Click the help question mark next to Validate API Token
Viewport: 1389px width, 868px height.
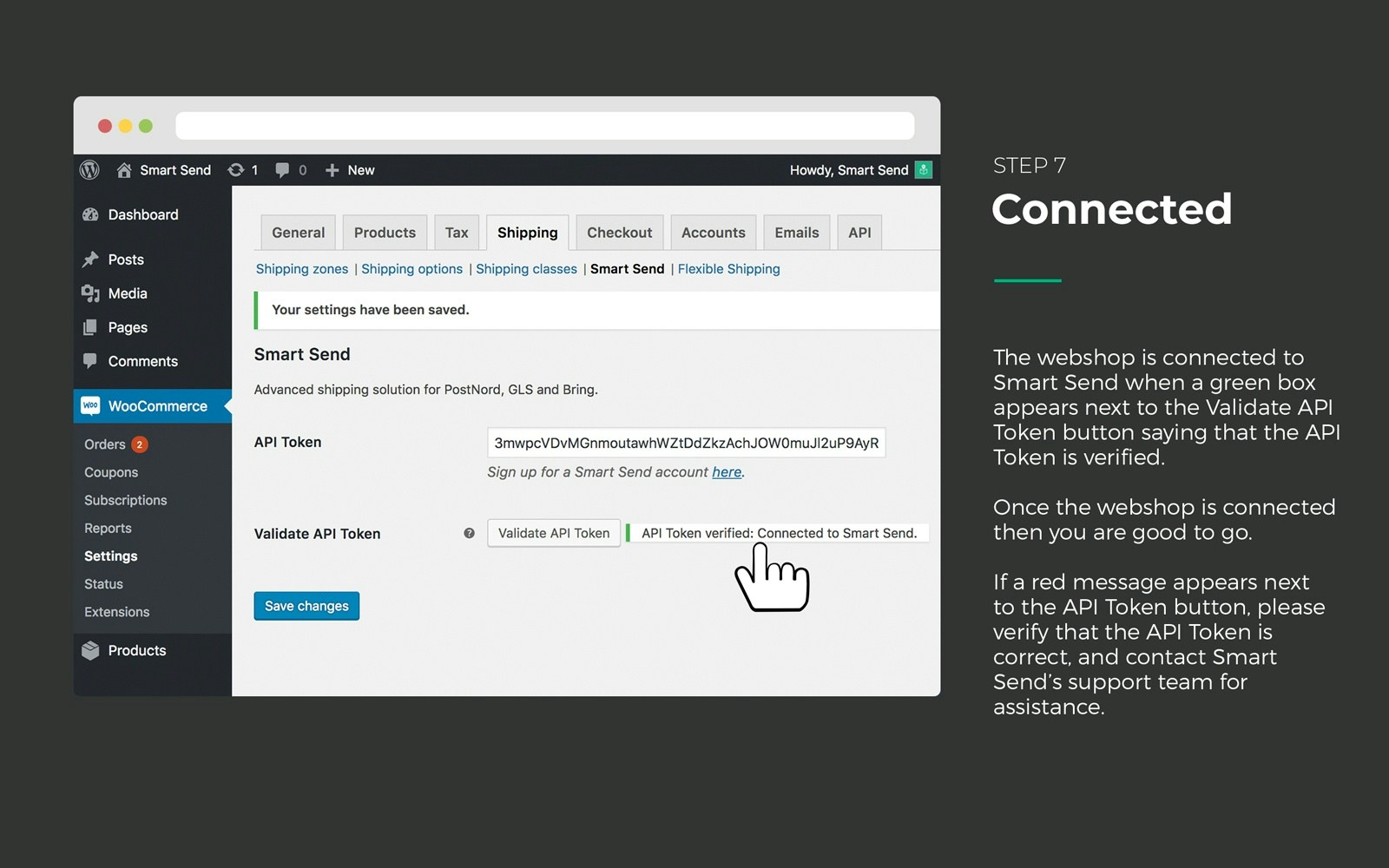tap(469, 533)
